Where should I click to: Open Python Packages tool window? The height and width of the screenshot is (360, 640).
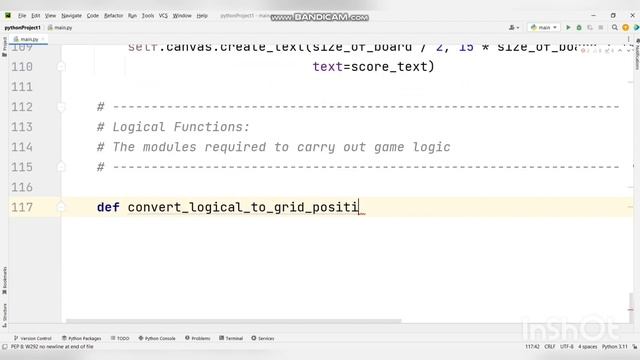[x=82, y=338]
